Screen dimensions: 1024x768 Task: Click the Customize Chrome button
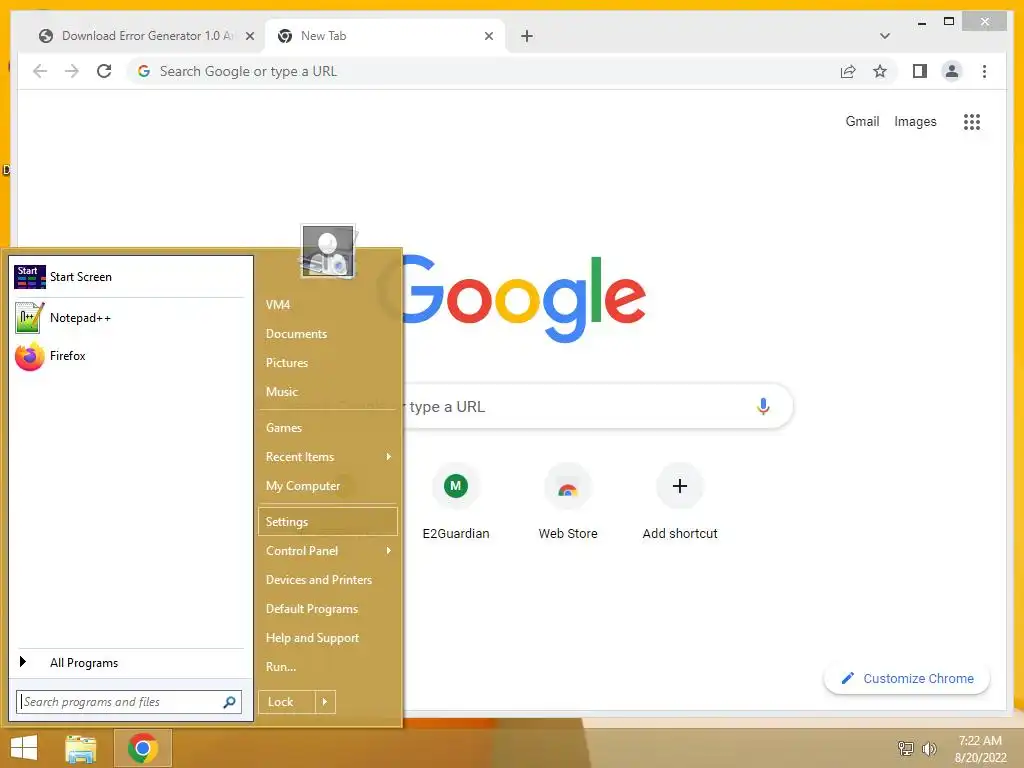907,679
